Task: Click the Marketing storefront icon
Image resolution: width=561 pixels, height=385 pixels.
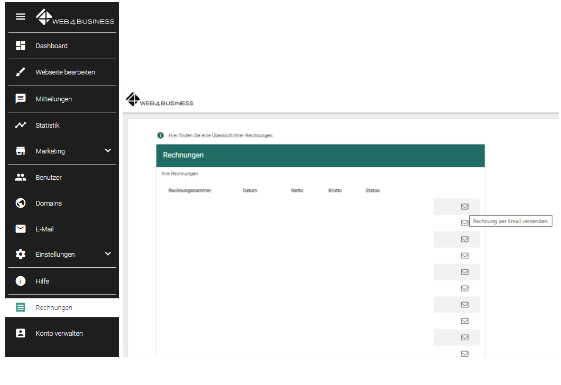Action: point(20,151)
